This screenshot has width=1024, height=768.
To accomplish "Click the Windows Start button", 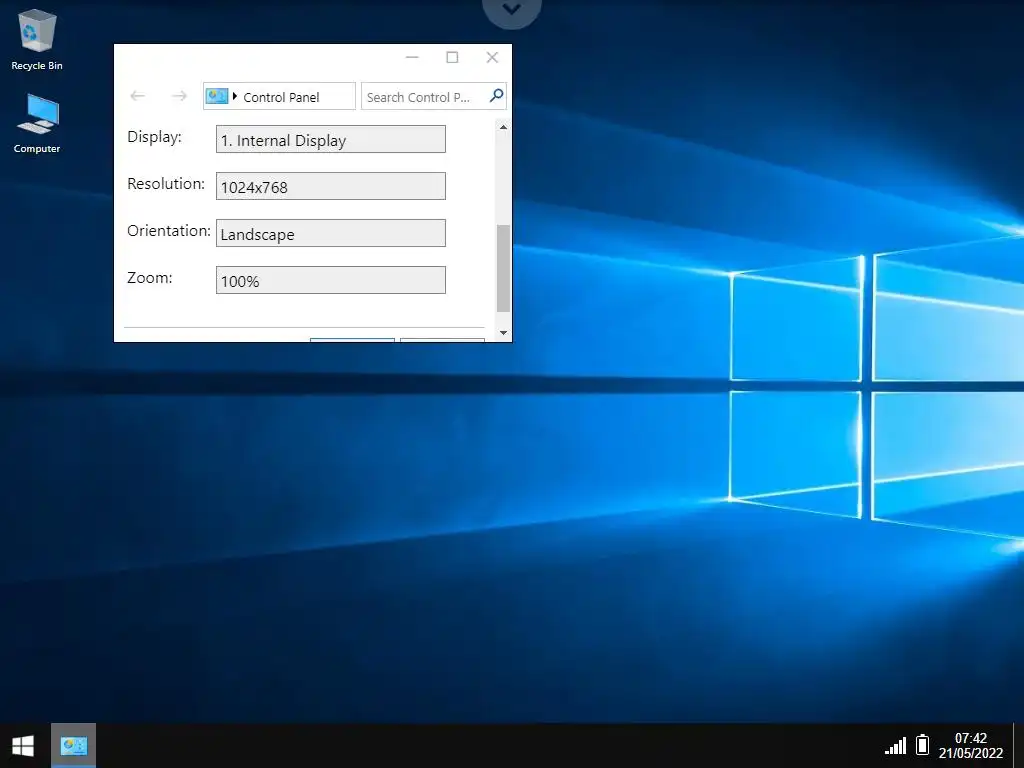I will 23,746.
